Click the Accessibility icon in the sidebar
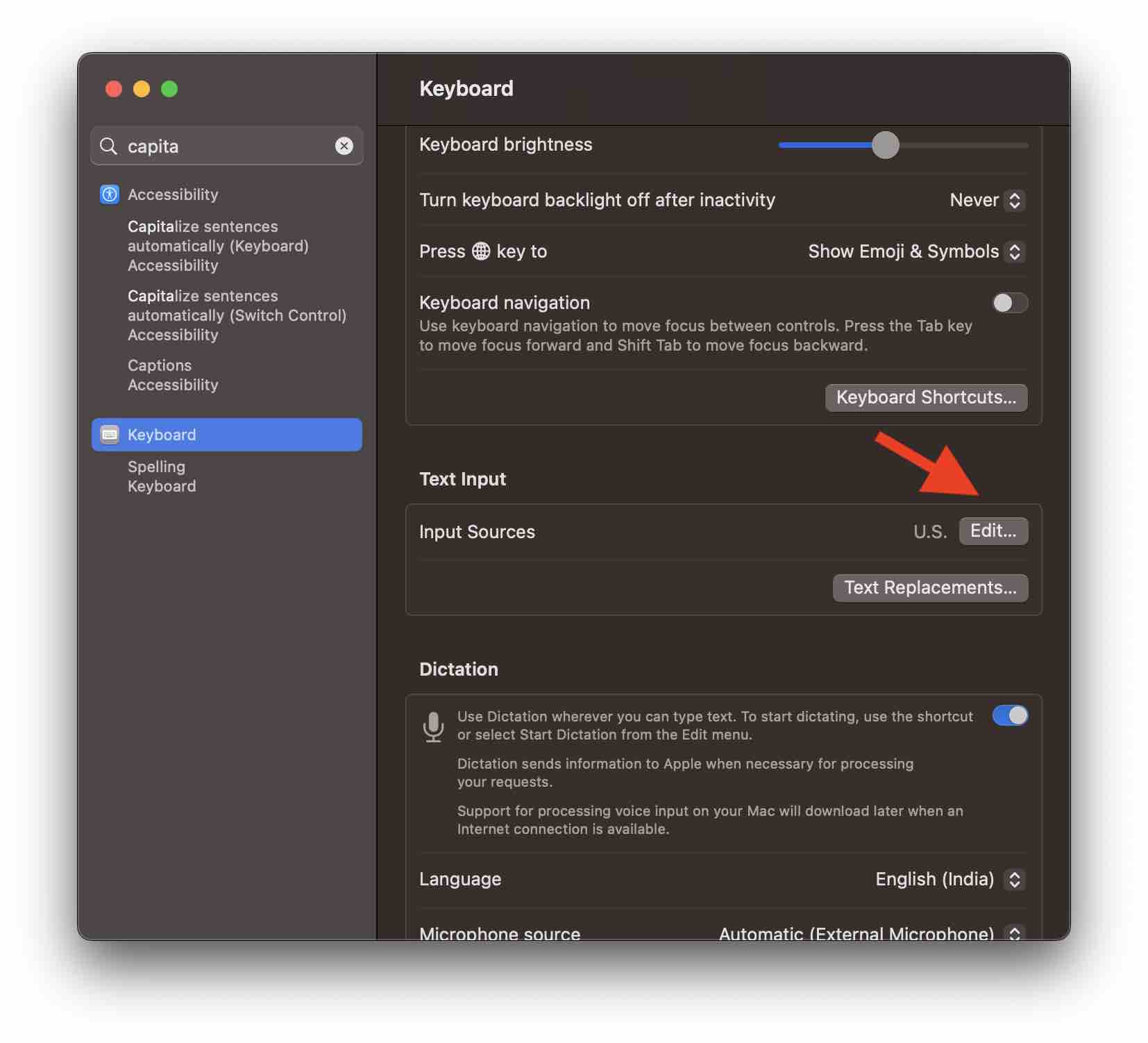Viewport: 1148px width, 1043px height. click(109, 194)
